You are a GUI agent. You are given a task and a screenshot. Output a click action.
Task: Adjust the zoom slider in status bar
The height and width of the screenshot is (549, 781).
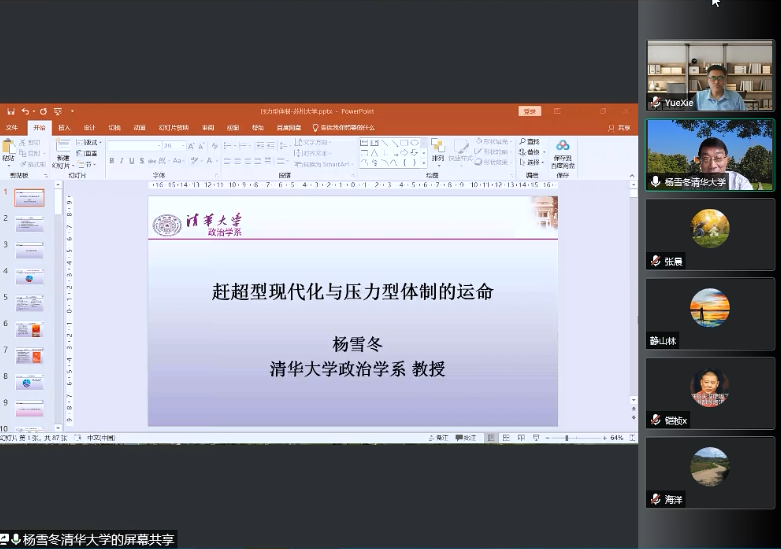coord(567,438)
